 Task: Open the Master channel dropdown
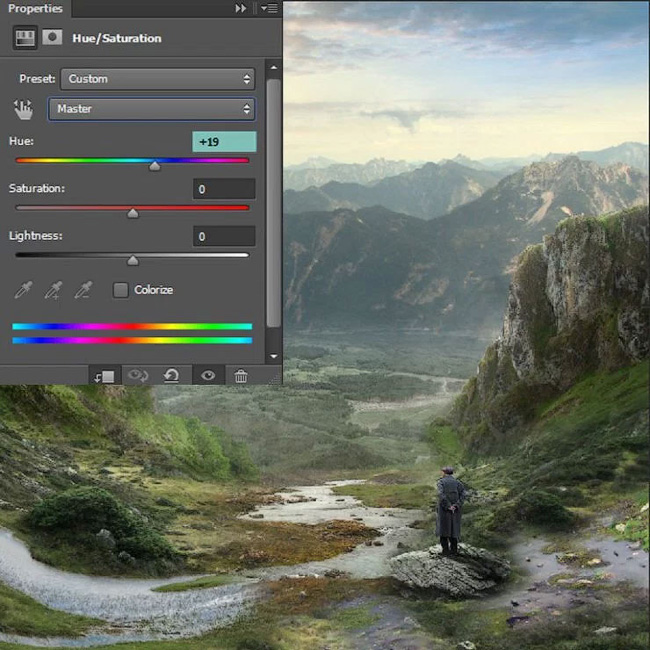(151, 109)
